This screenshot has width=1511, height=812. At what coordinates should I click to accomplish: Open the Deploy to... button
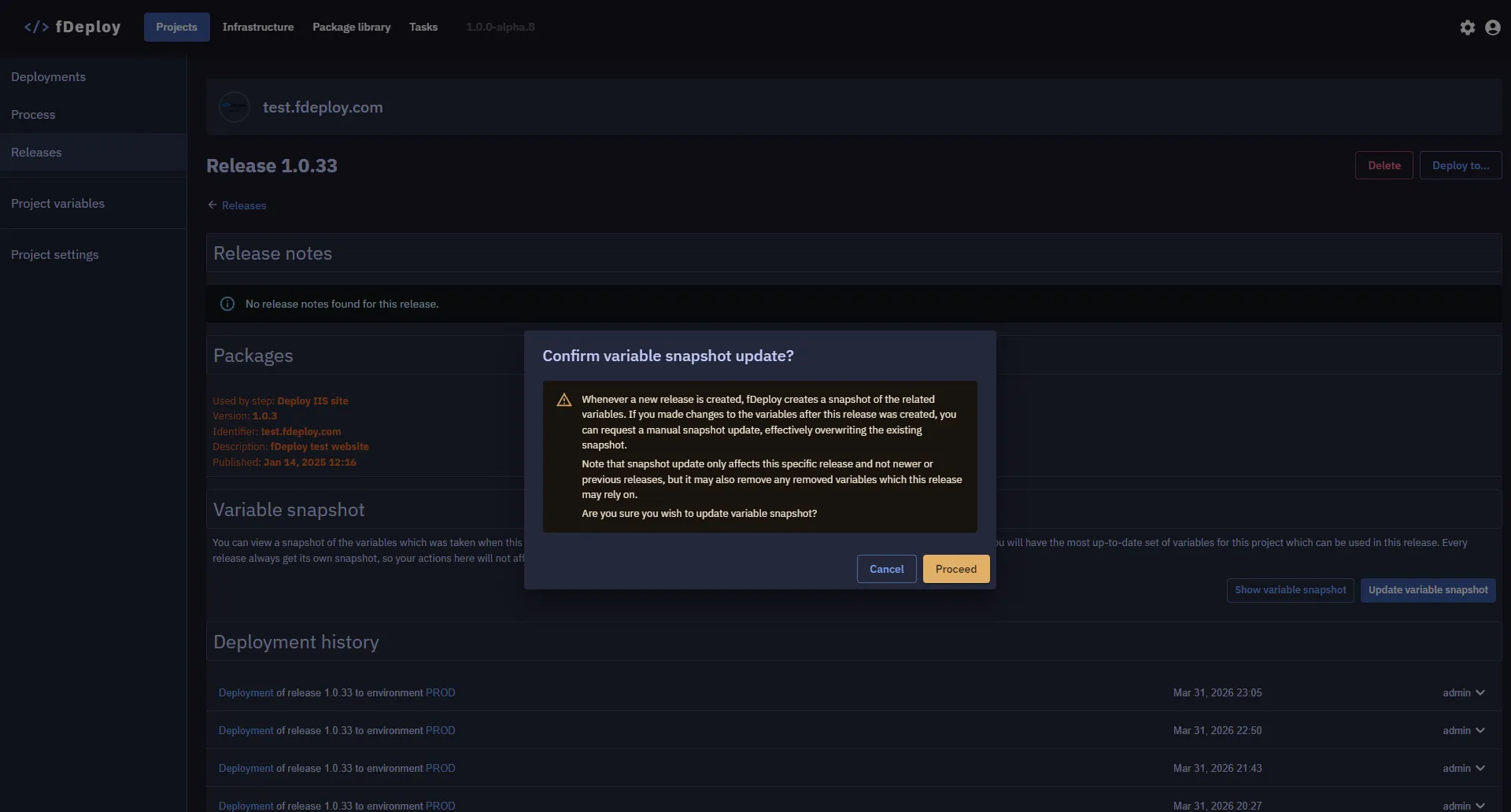click(x=1461, y=166)
